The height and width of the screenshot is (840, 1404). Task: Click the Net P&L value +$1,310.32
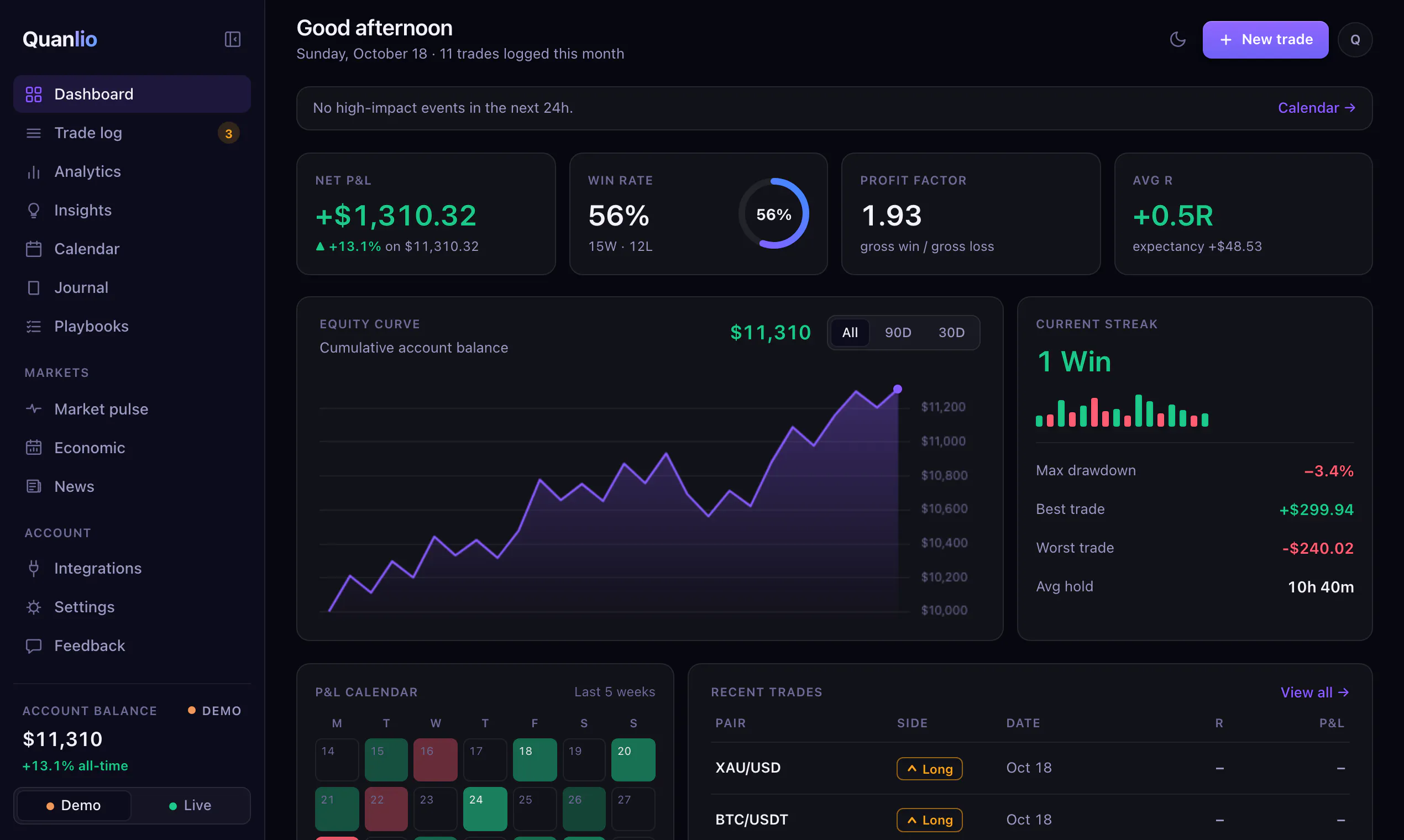[x=396, y=216]
